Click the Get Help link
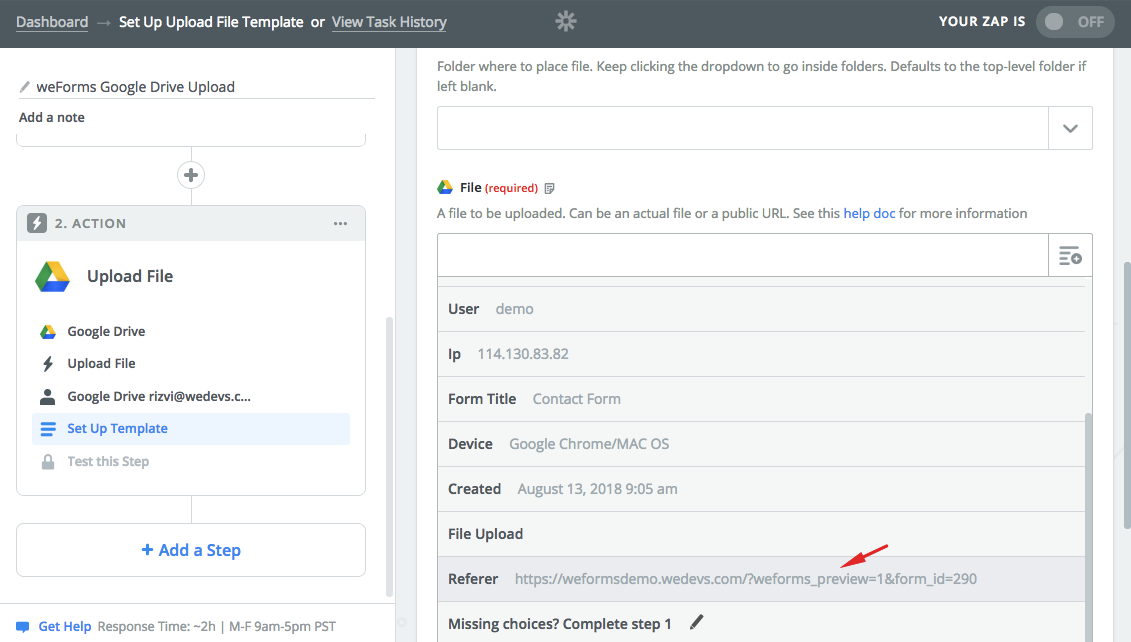 (65, 627)
